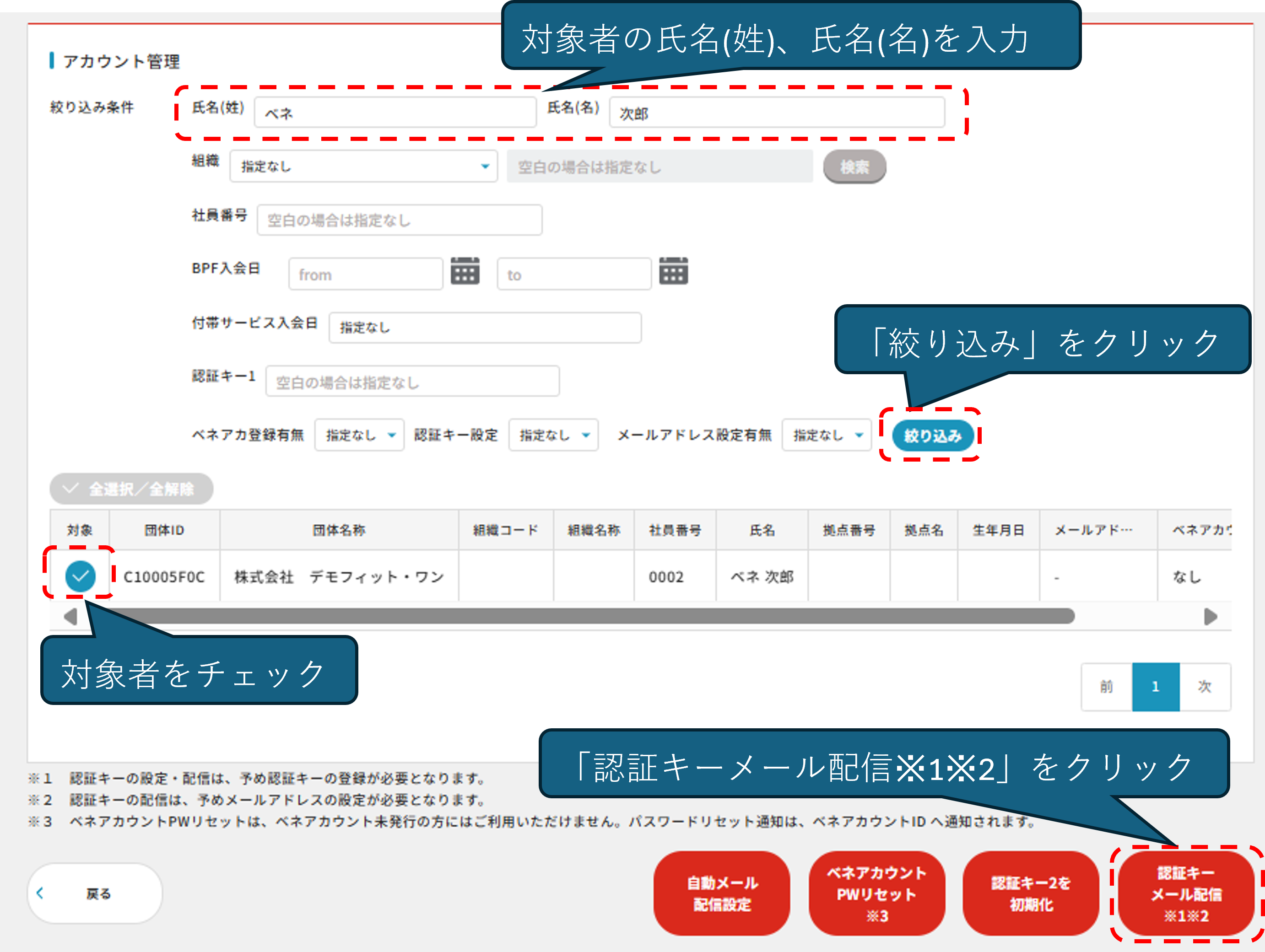
Task: Click the 次 next-page button
Action: (1205, 686)
